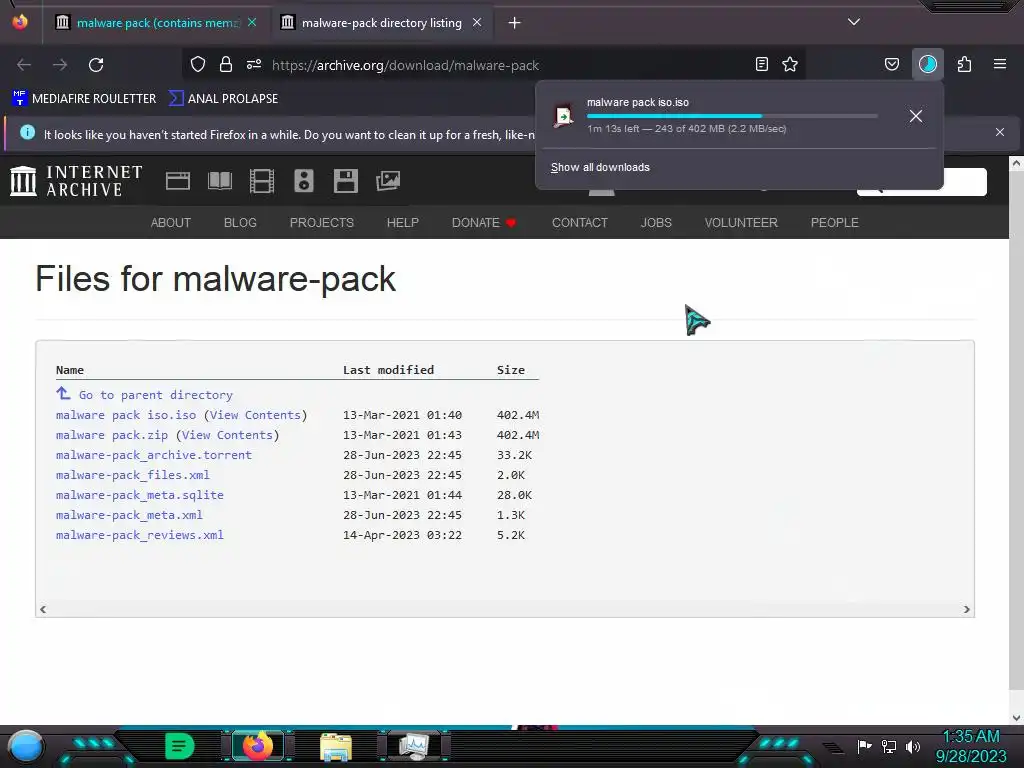The image size is (1024, 768).
Task: Open MEDIAFIRE ROULETTER bookmark
Action: tap(84, 99)
